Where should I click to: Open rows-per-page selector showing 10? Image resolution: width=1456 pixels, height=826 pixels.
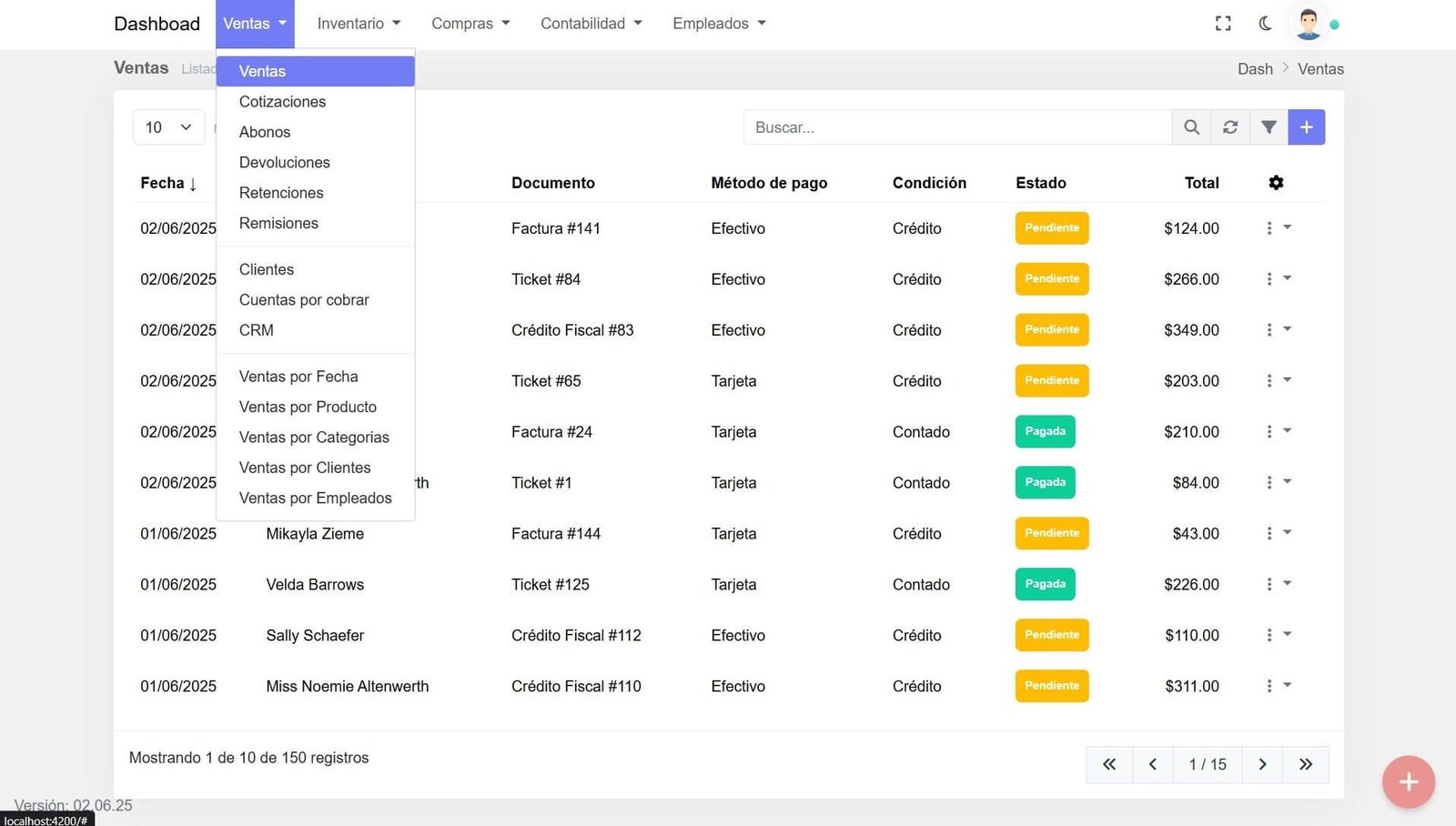(168, 127)
